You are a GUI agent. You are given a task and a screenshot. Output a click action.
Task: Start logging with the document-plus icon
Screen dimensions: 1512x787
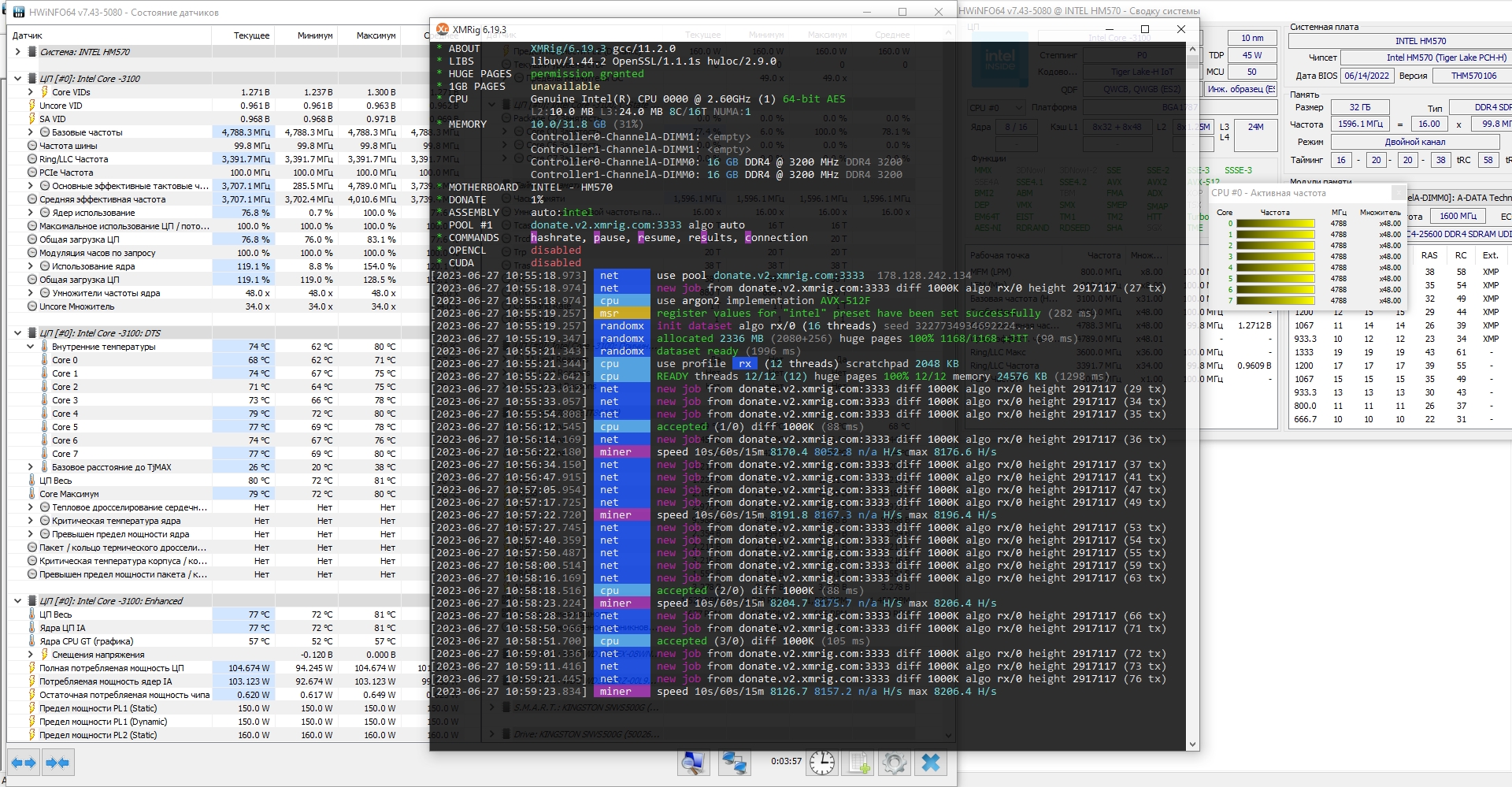click(858, 763)
